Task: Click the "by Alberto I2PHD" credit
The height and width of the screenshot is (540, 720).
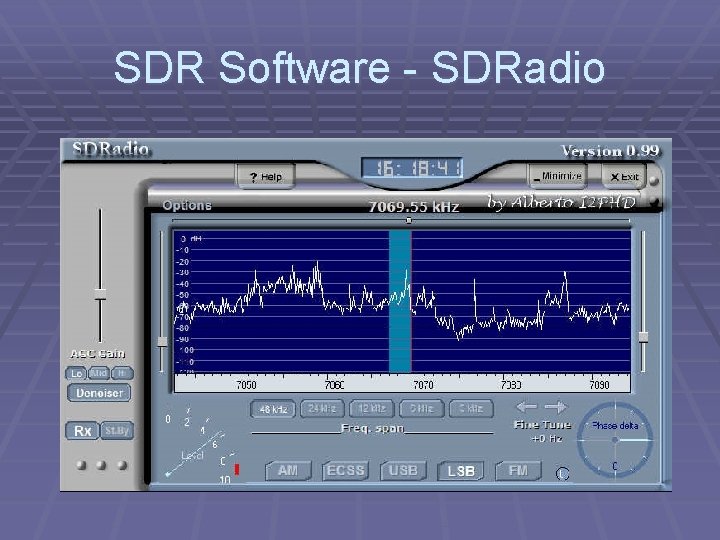Action: point(561,202)
